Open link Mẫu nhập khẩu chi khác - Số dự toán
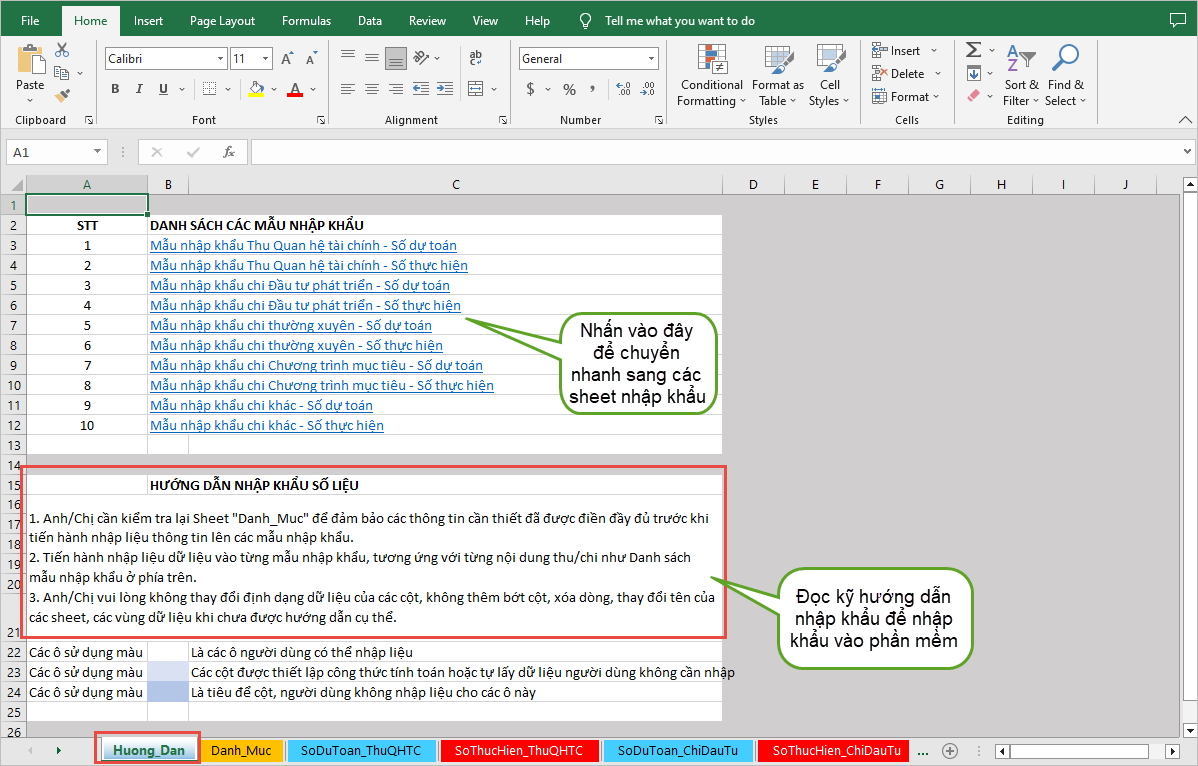The width and height of the screenshot is (1198, 766). (261, 405)
